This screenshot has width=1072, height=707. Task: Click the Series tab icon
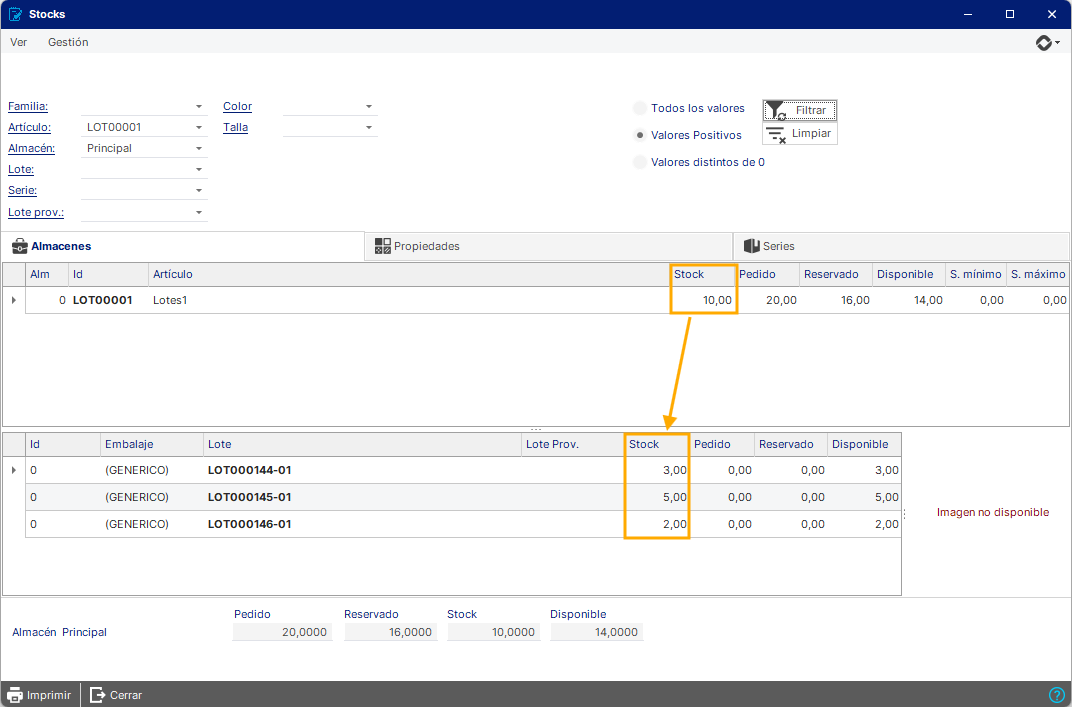(752, 246)
